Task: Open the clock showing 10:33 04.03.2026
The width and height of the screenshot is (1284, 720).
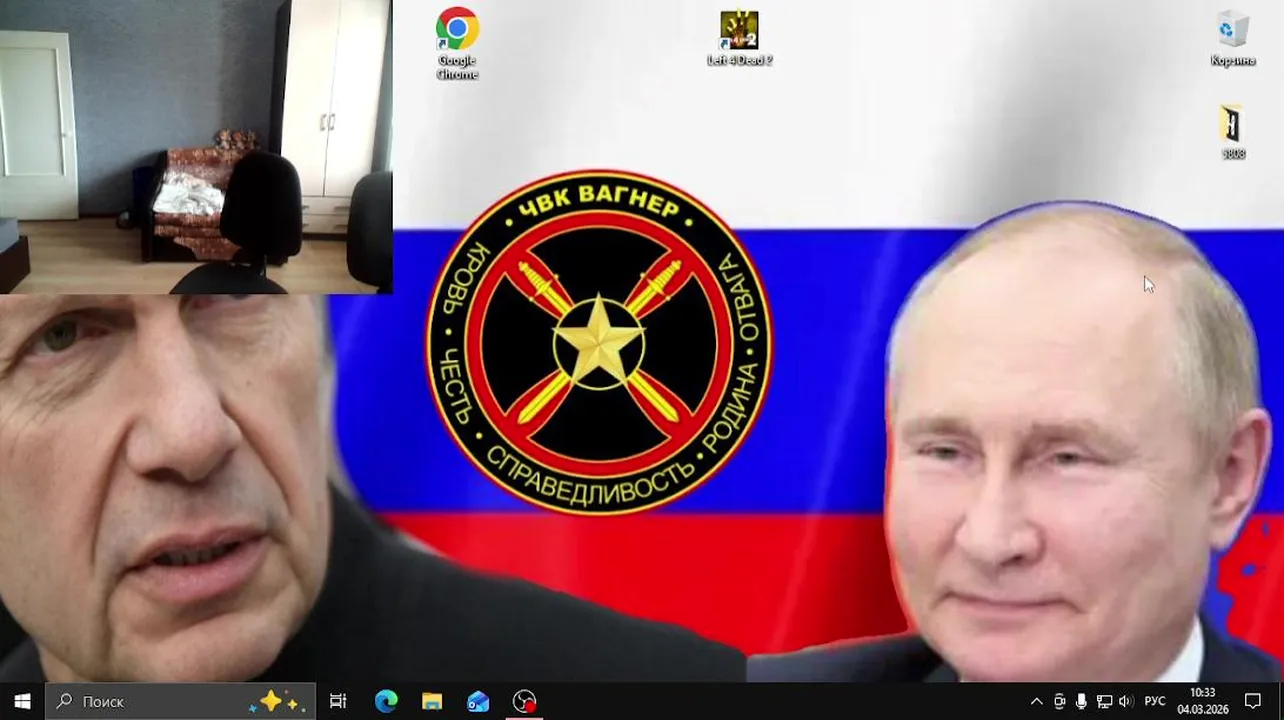Action: (1203, 701)
